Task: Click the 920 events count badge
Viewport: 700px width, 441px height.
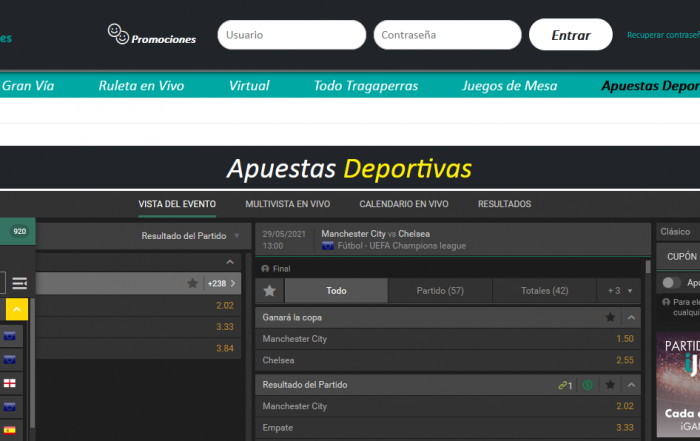Action: point(20,231)
